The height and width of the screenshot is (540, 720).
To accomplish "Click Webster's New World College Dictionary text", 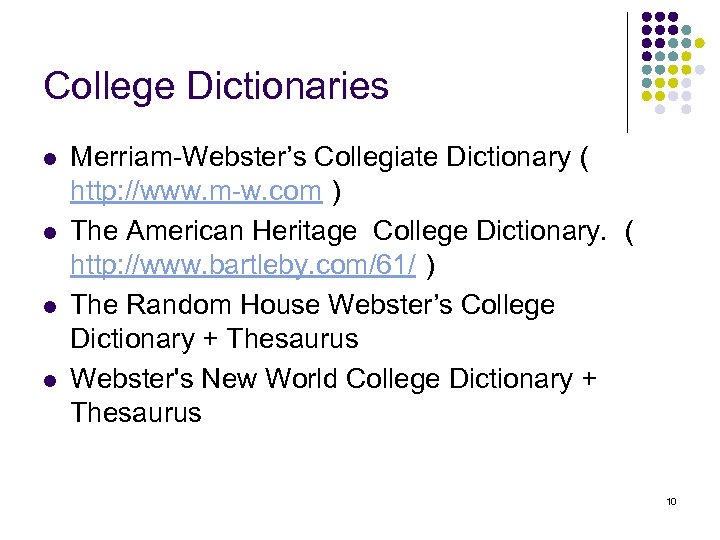I will [x=322, y=379].
